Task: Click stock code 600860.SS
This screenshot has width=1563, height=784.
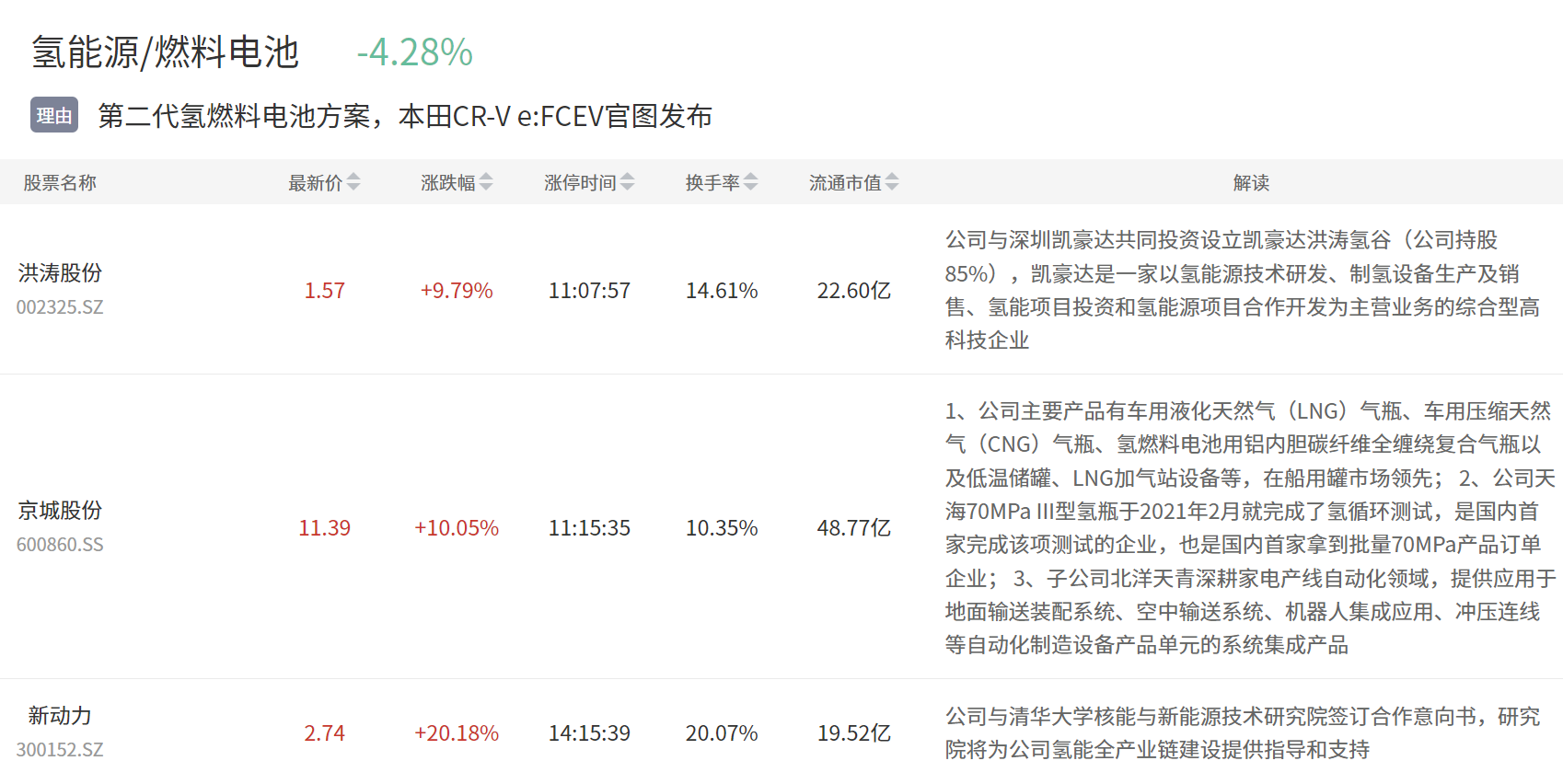Action: 60,545
